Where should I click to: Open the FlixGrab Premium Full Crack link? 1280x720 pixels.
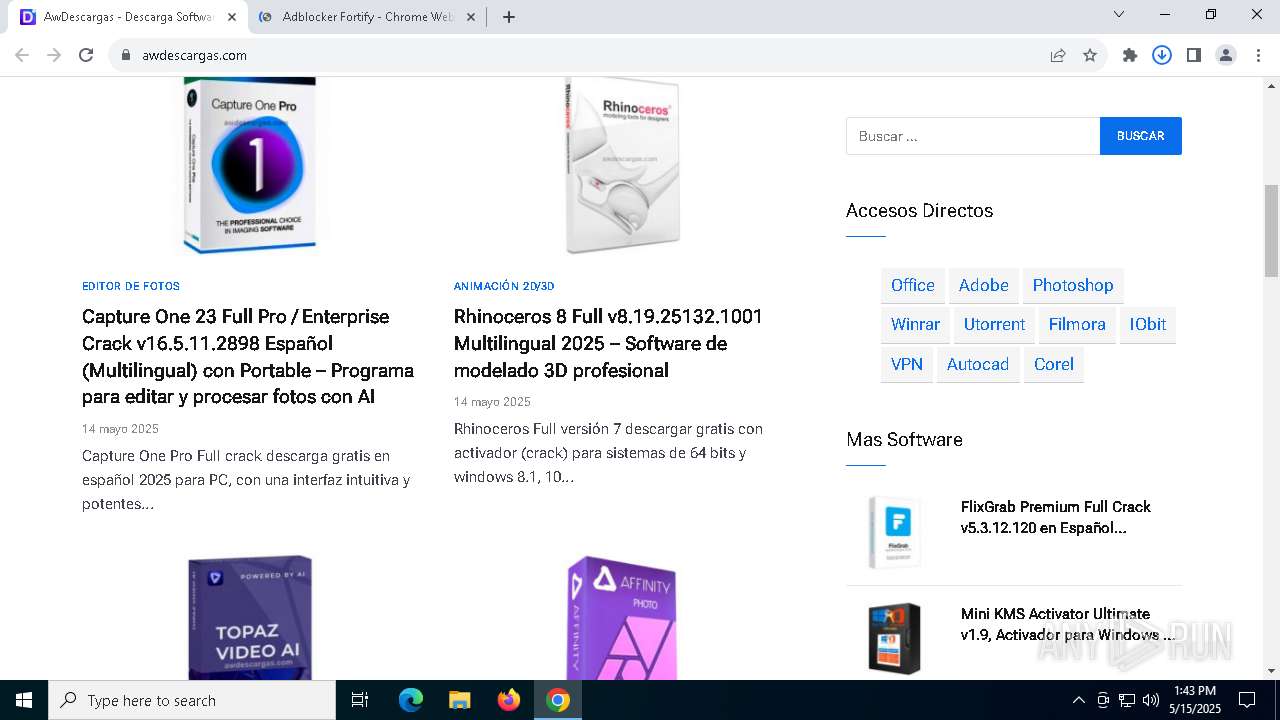click(1056, 517)
